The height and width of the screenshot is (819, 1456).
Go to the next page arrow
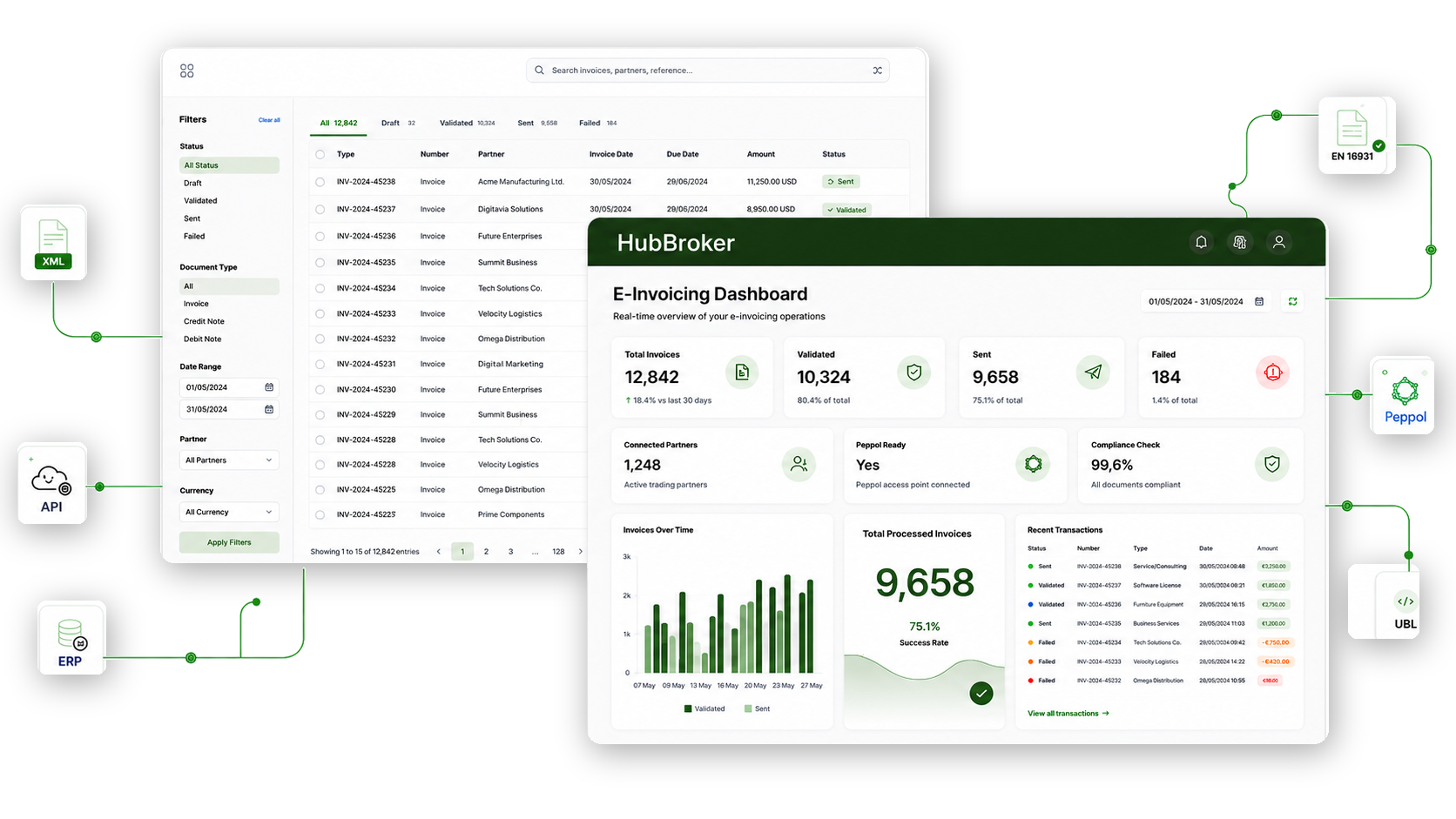tap(581, 552)
